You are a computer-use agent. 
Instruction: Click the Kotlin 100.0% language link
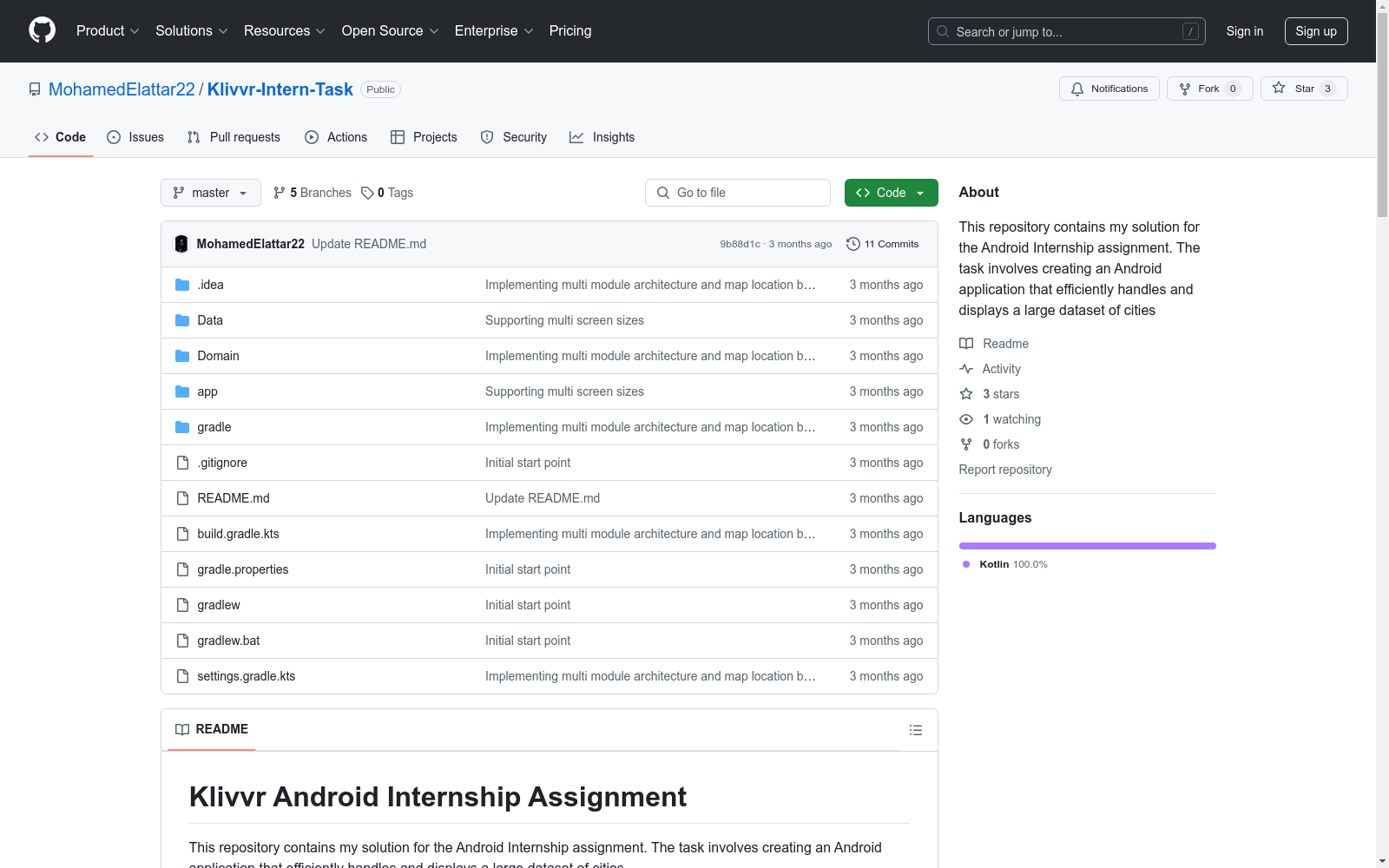(x=1013, y=564)
